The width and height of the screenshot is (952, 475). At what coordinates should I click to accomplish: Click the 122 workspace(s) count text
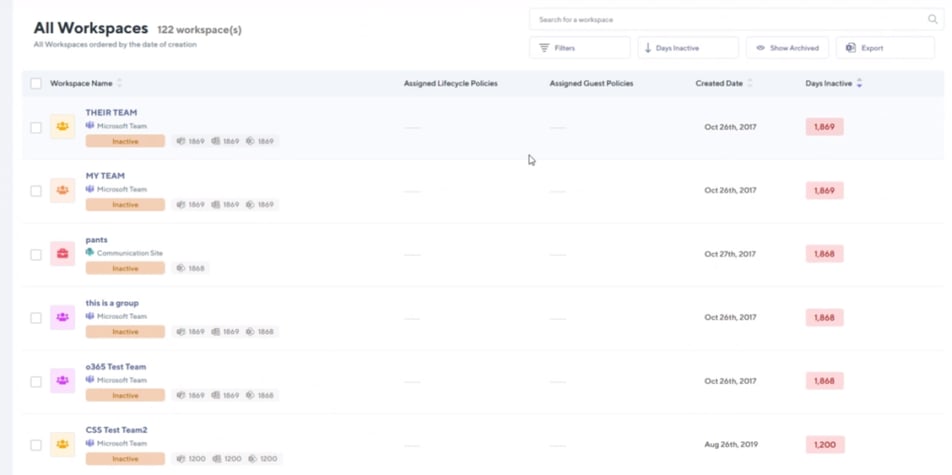(199, 30)
